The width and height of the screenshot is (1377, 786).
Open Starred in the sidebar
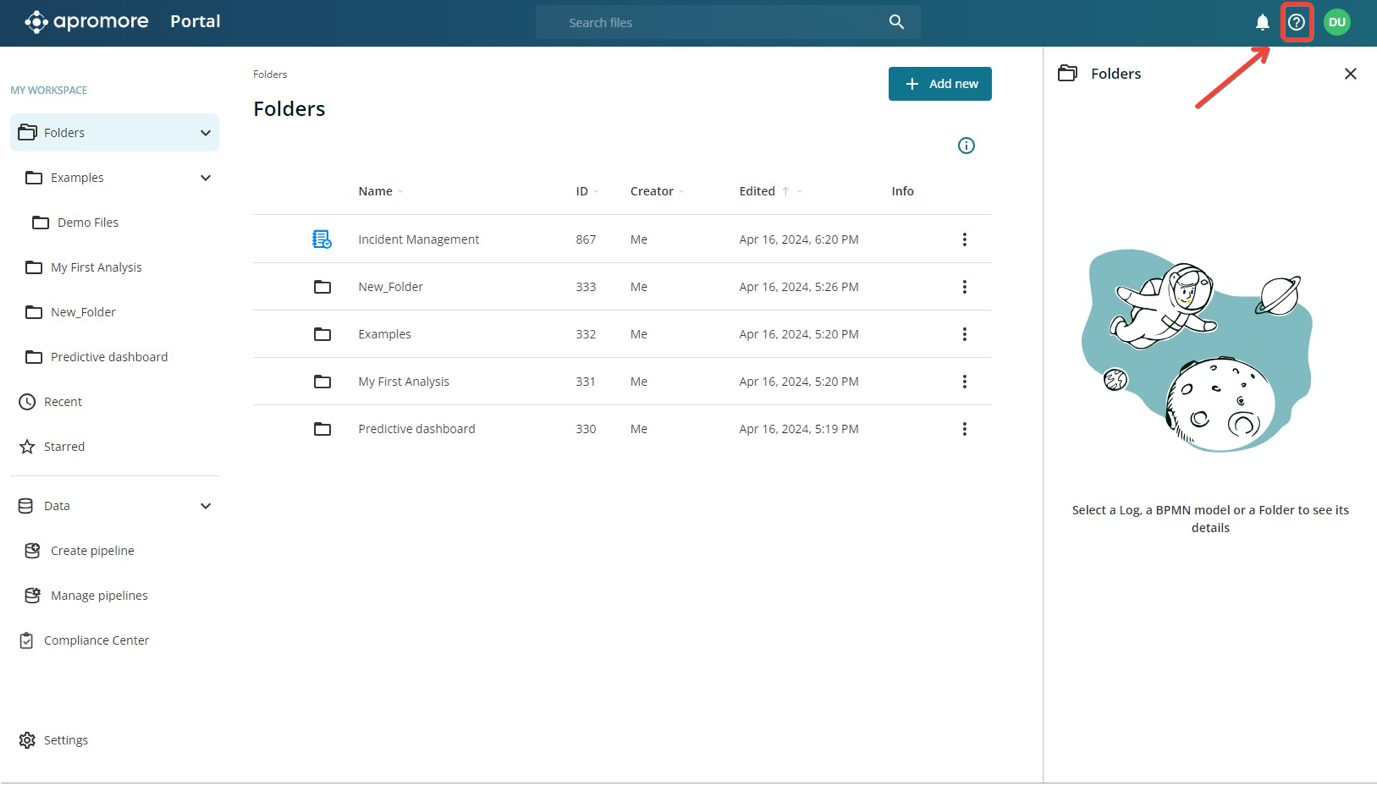[x=64, y=447]
